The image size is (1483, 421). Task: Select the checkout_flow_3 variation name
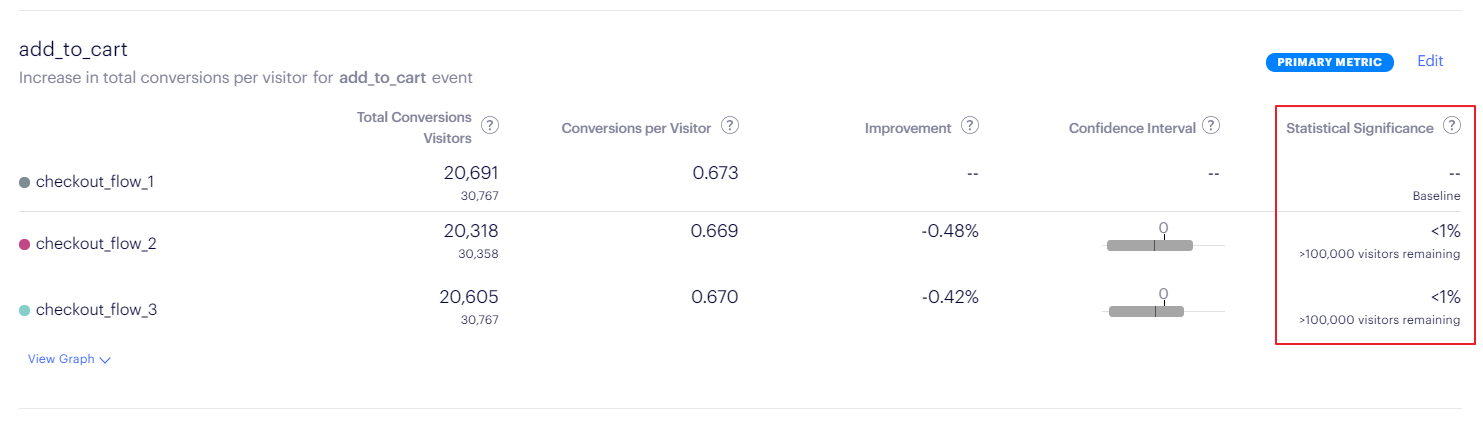point(96,310)
